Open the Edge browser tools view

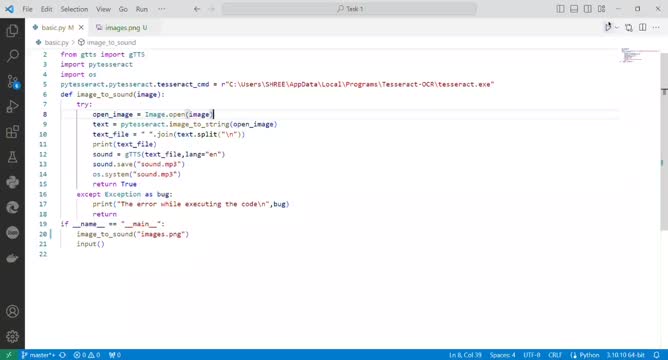coord(12,207)
